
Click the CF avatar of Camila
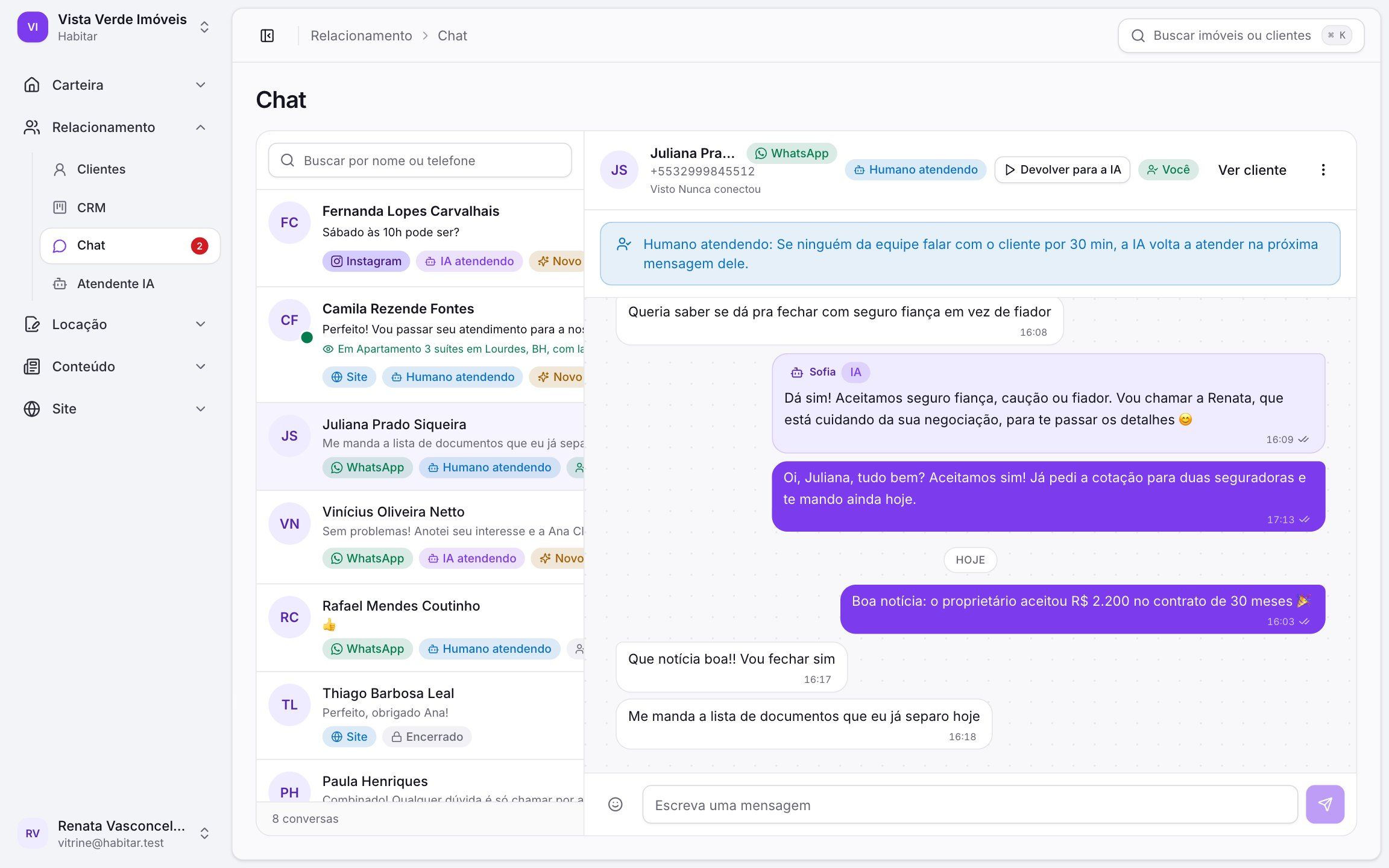coord(289,320)
